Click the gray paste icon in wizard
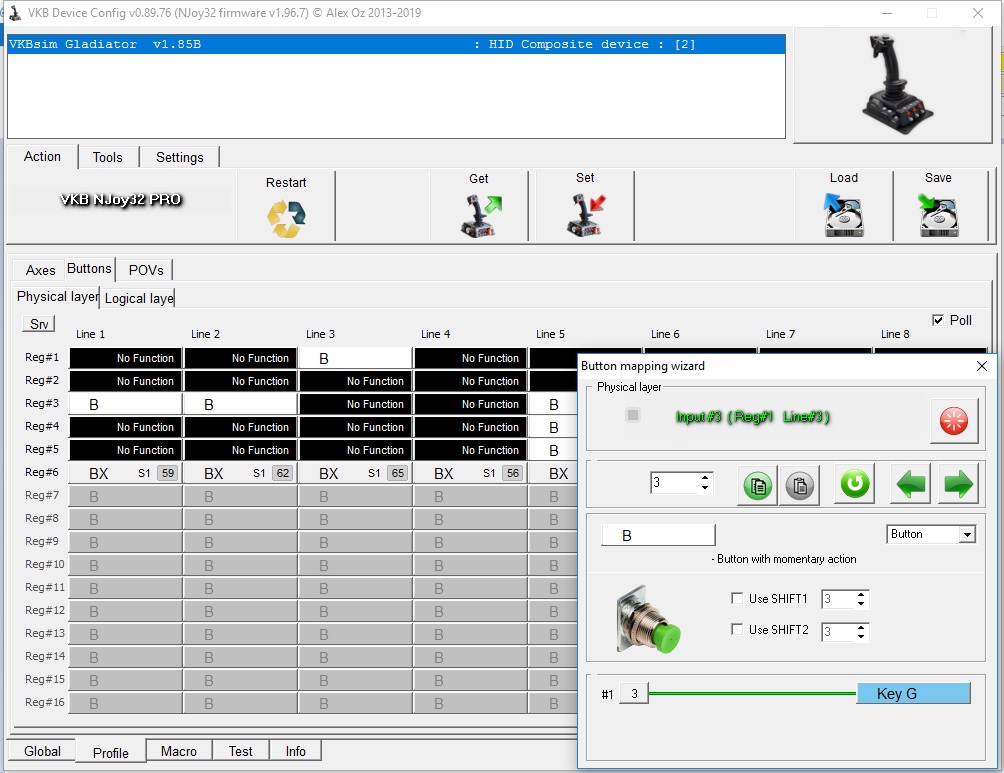 pos(799,486)
